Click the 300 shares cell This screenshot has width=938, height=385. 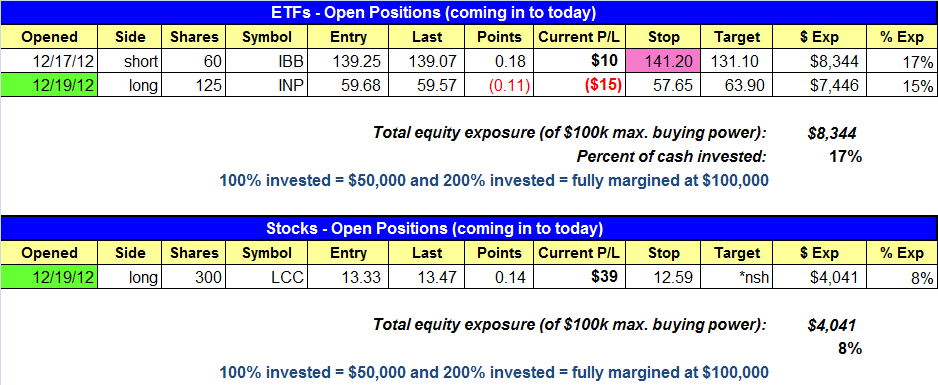pyautogui.click(x=193, y=277)
